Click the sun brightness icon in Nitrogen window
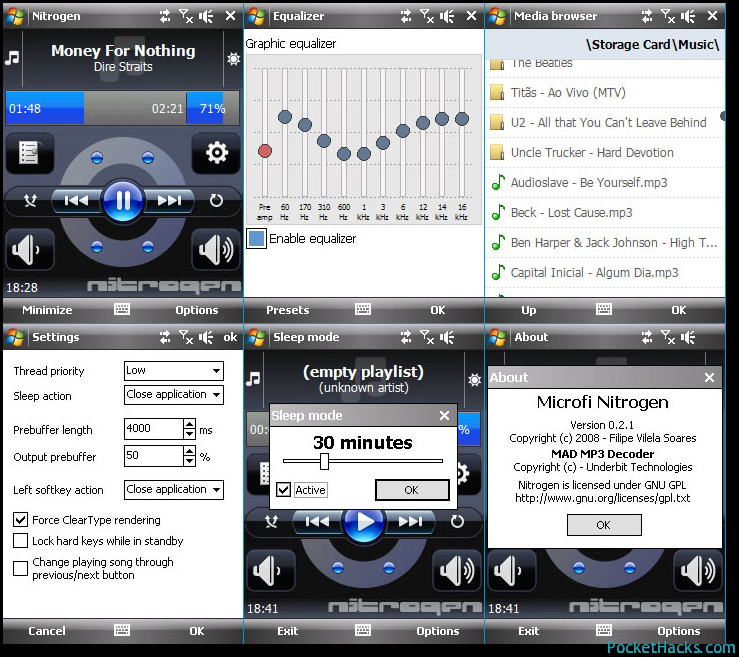This screenshot has height=657, width=739. pos(233,59)
